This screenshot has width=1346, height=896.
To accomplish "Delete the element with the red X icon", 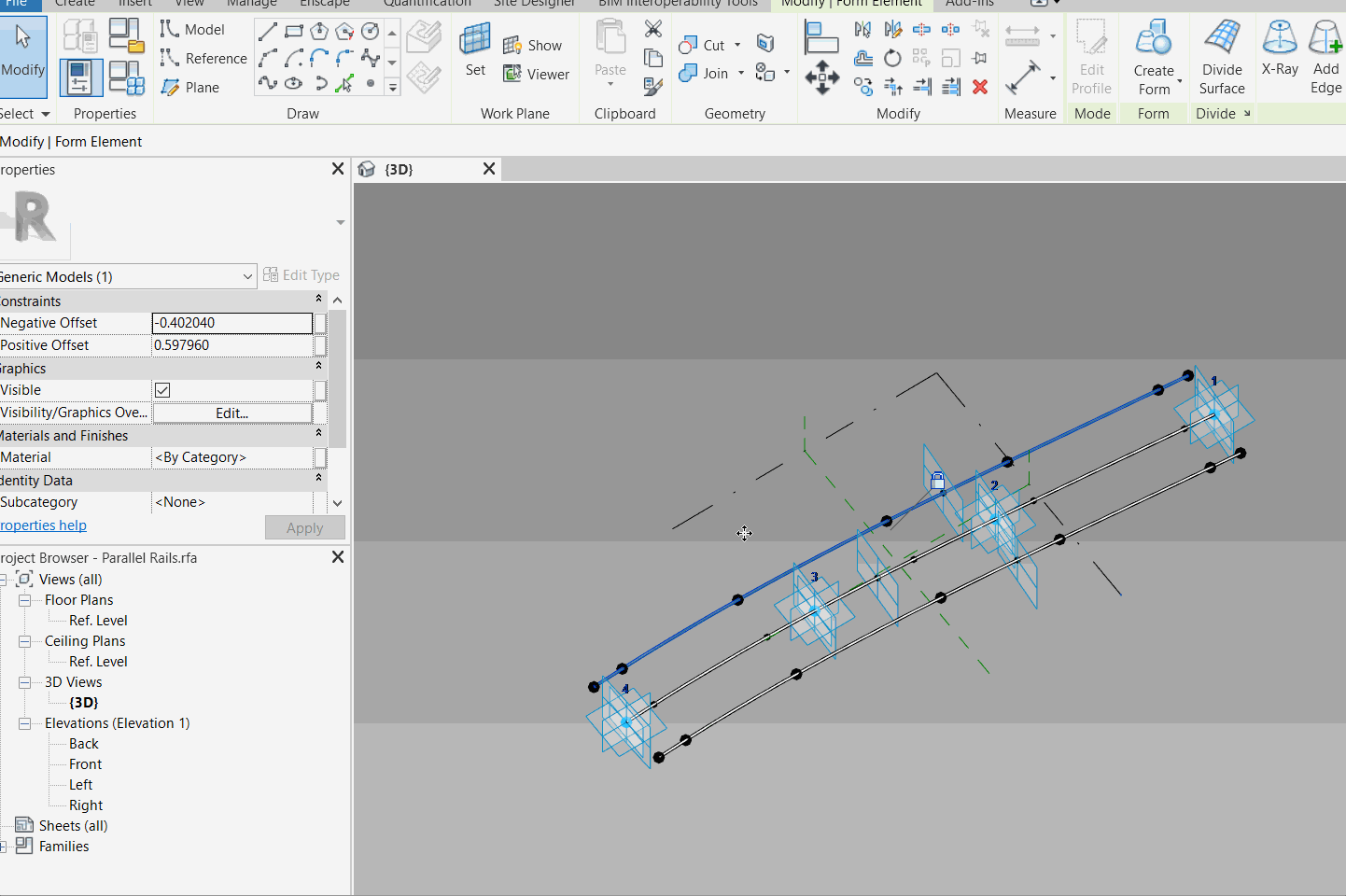I will [979, 87].
